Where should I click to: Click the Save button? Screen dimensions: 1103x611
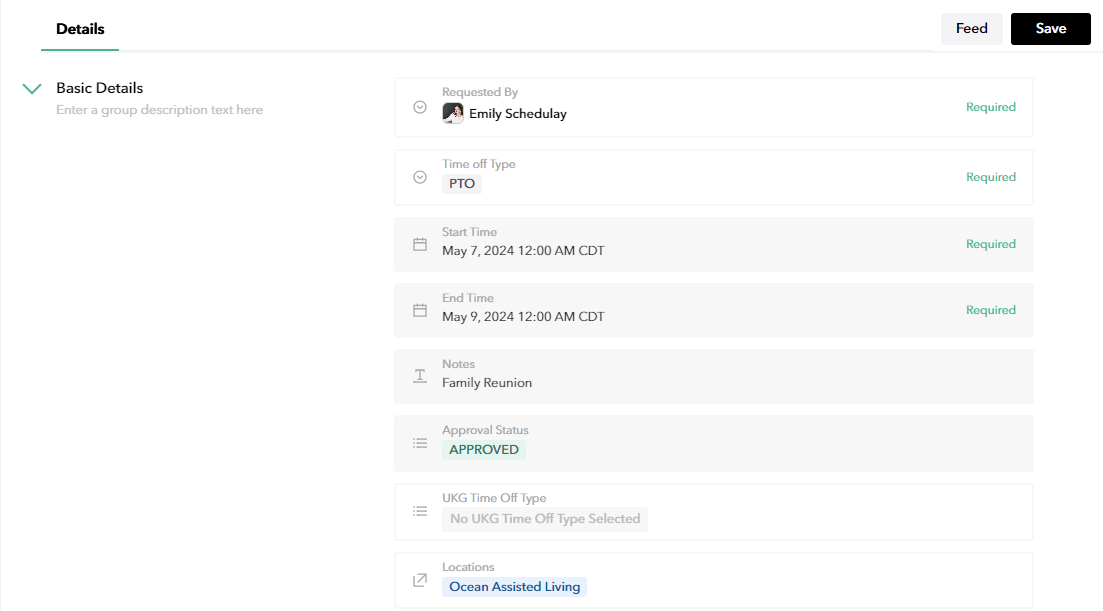pyautogui.click(x=1050, y=29)
